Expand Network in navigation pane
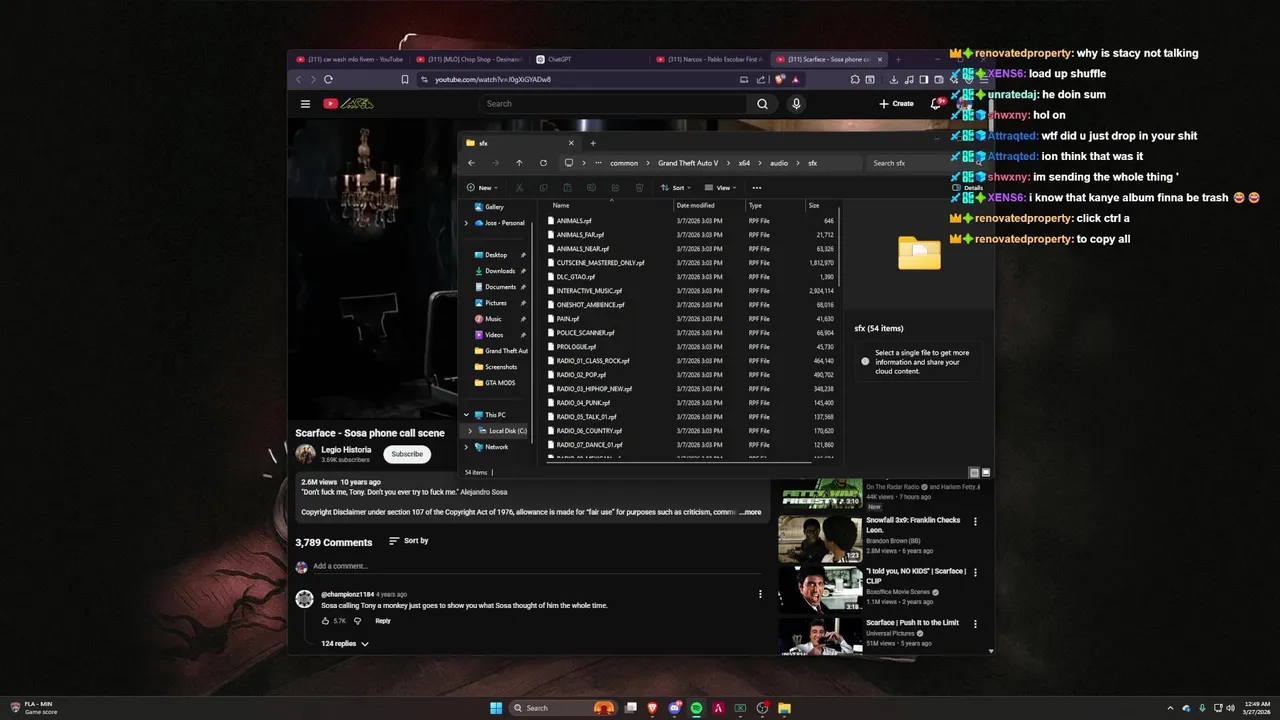This screenshot has height=720, width=1280. [466, 447]
